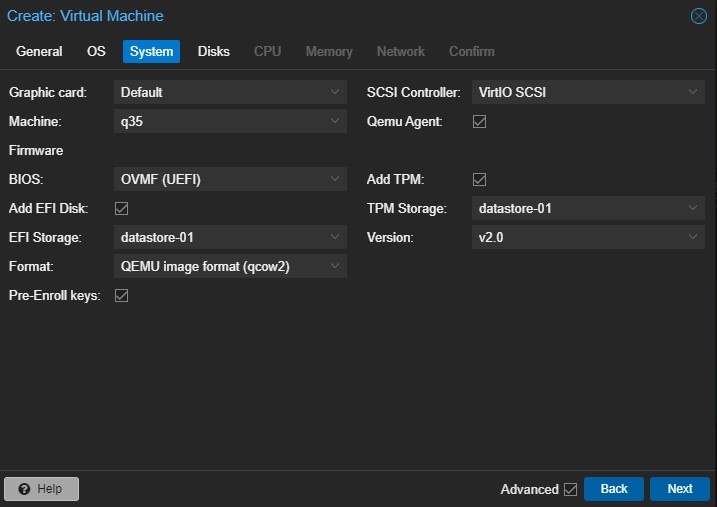Open the Graphic card dropdown
717x507 pixels.
point(230,92)
